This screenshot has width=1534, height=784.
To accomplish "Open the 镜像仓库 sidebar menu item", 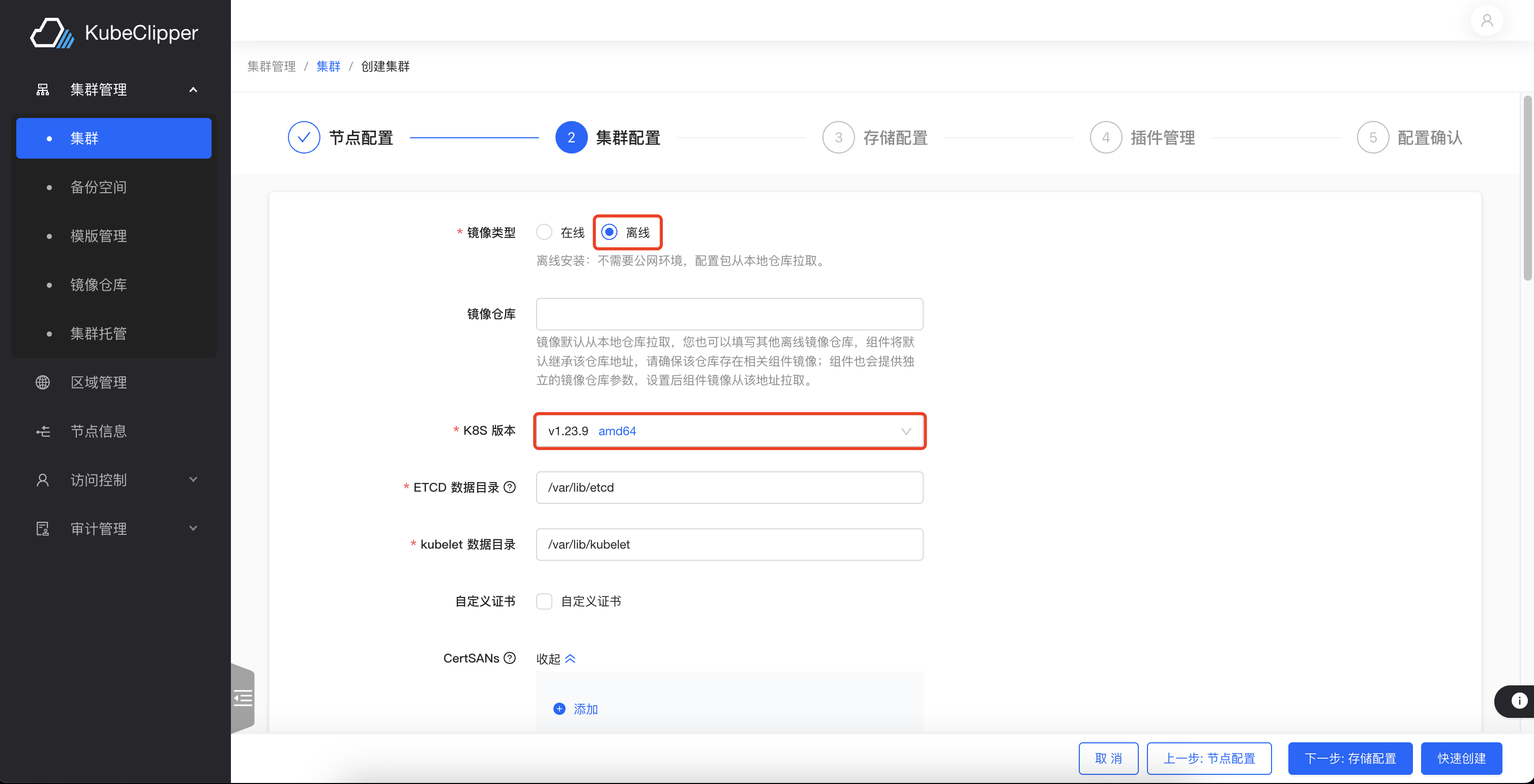I will tap(114, 285).
